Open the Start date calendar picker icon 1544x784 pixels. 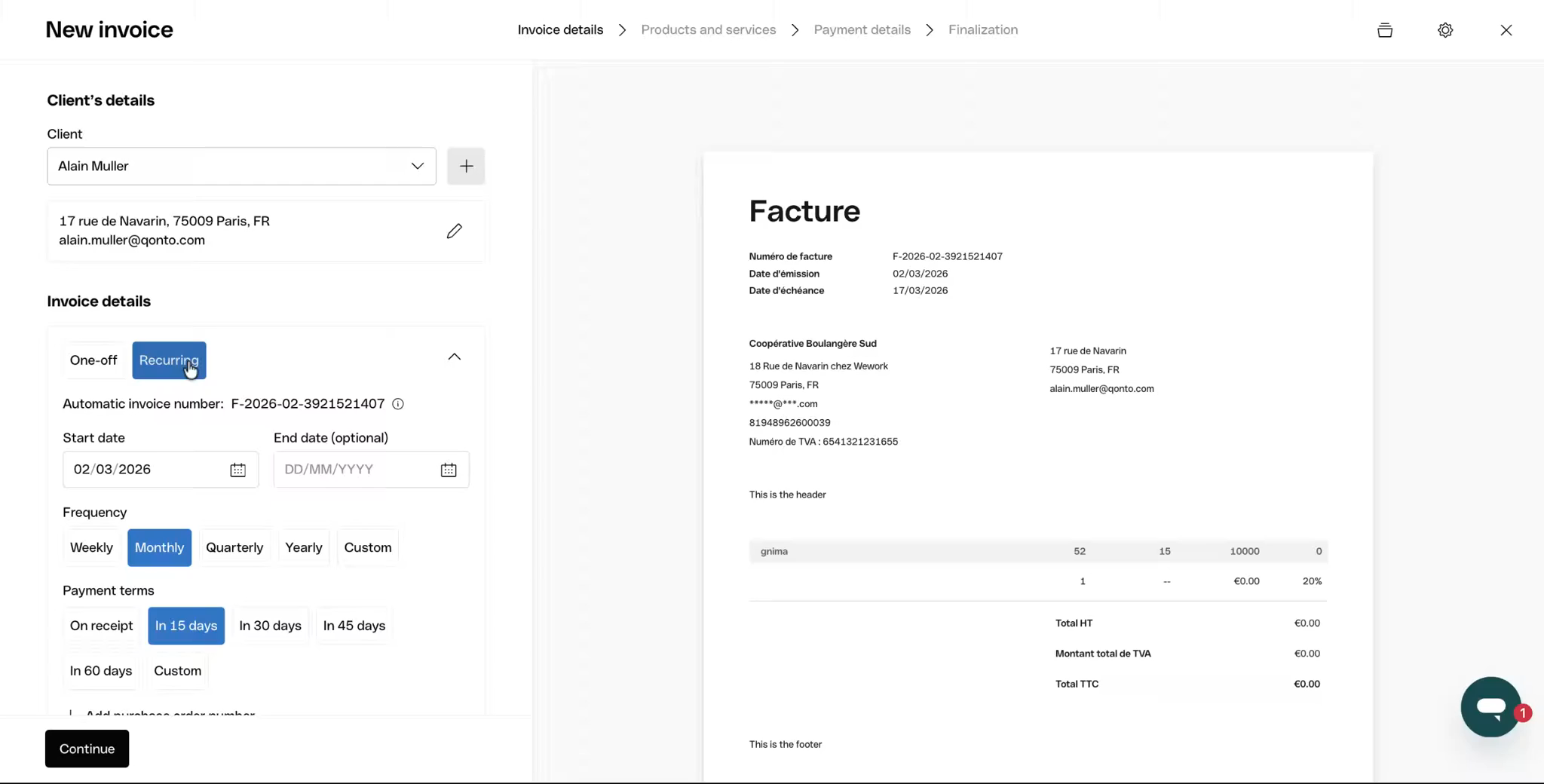(237, 470)
